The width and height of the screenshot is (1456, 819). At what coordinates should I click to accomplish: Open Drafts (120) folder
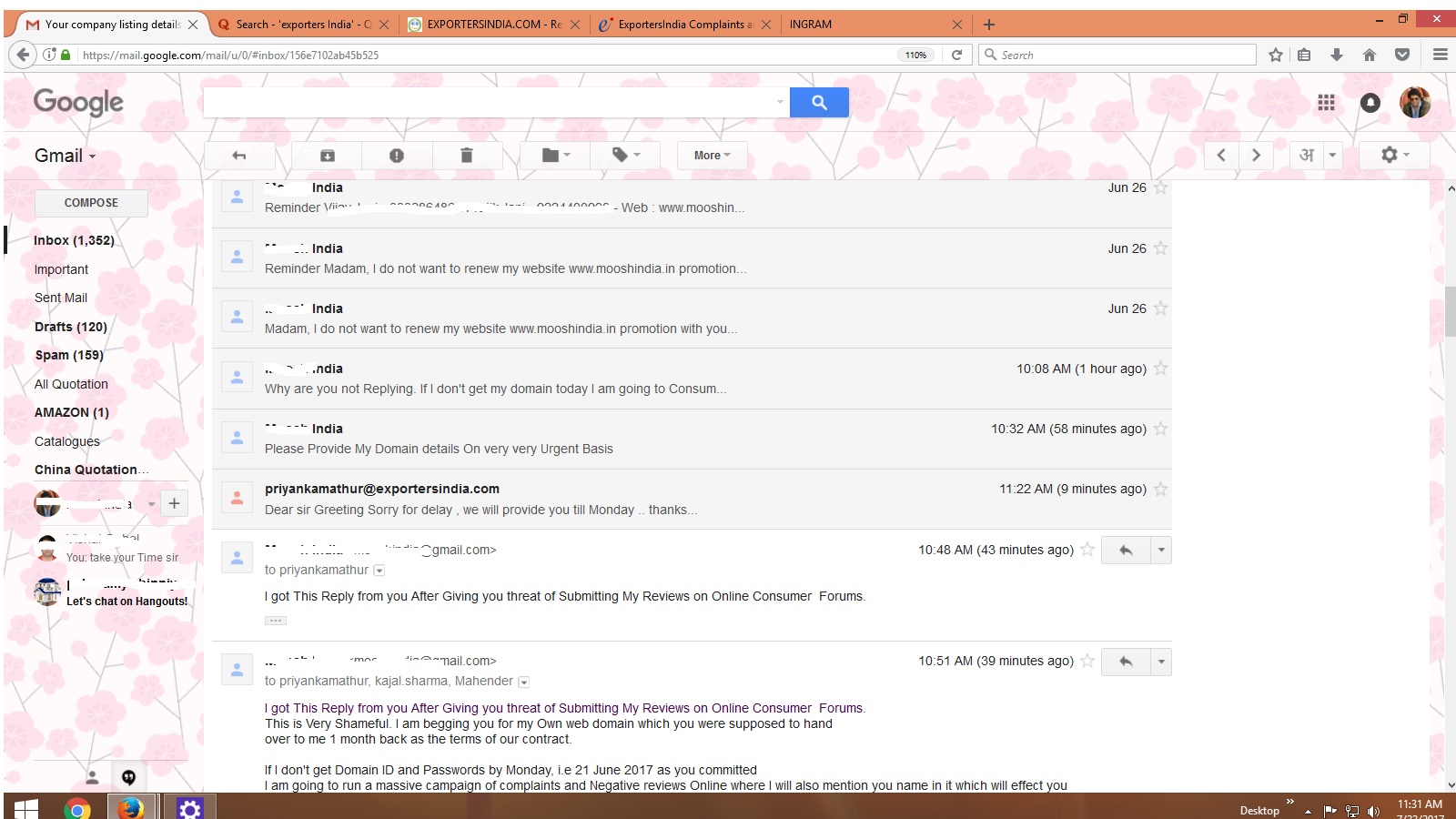pyautogui.click(x=71, y=327)
